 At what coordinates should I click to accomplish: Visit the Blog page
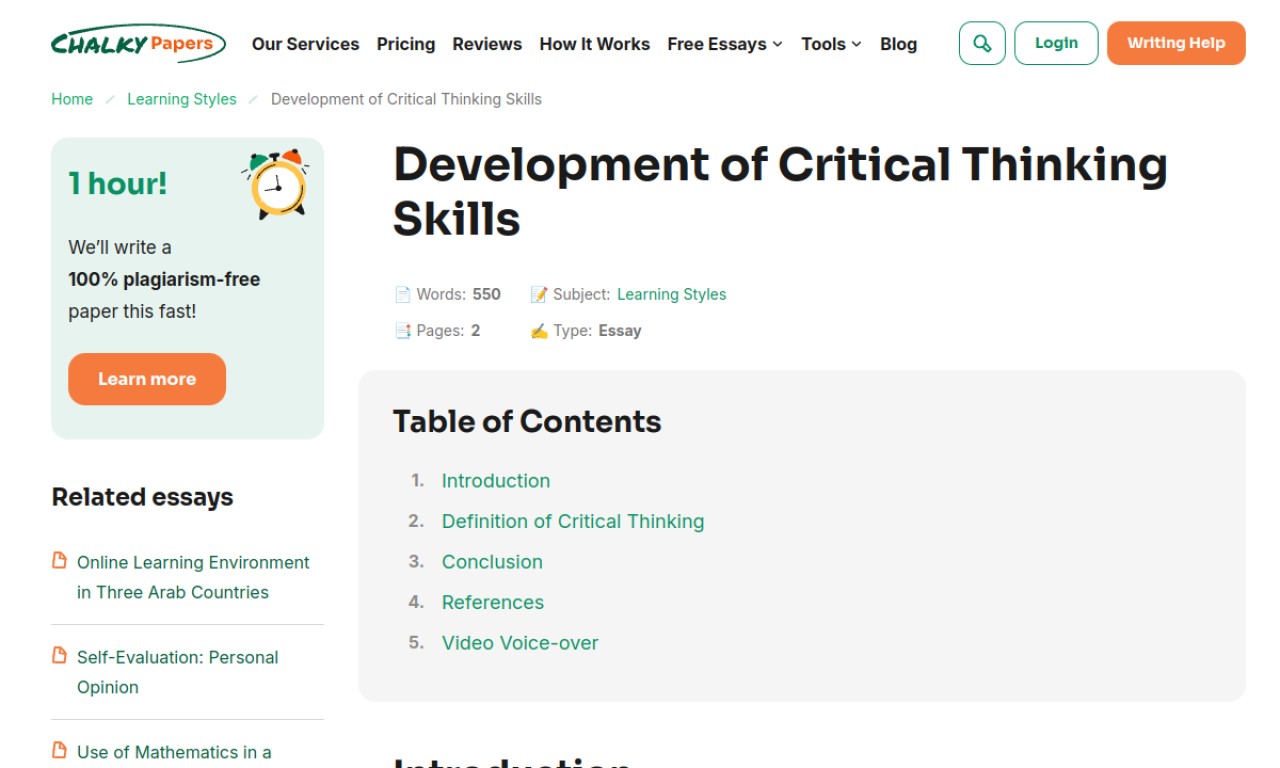click(898, 44)
